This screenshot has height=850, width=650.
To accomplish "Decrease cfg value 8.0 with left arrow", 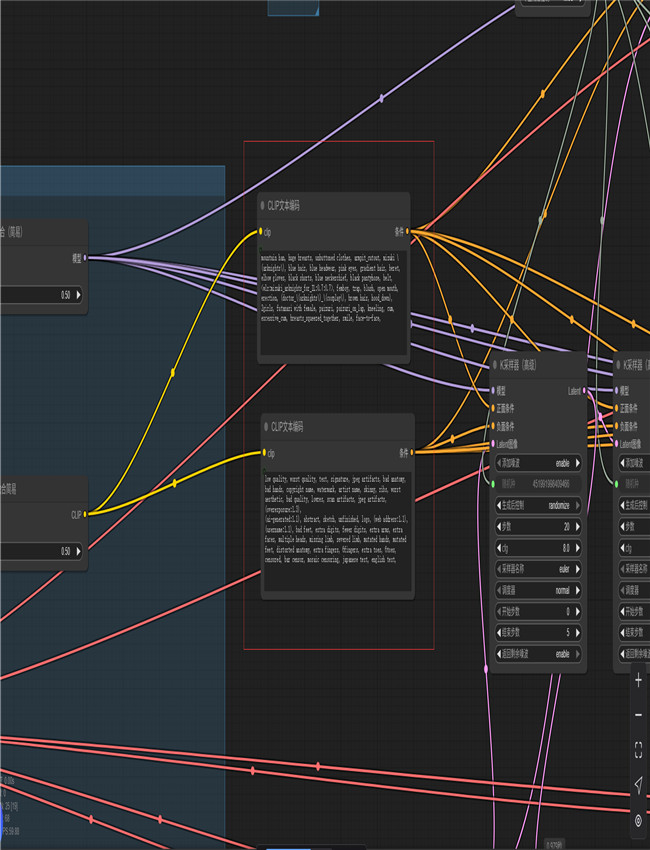I will (x=499, y=548).
